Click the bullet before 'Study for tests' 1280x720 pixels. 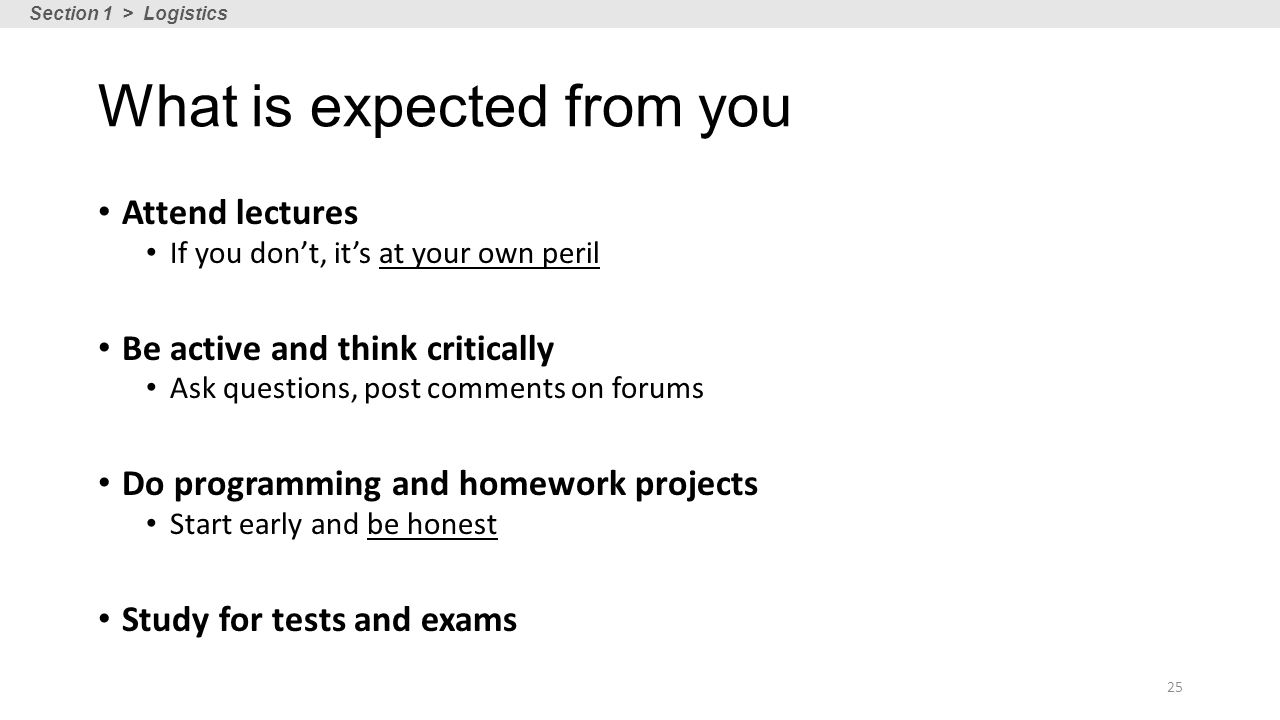pos(104,619)
